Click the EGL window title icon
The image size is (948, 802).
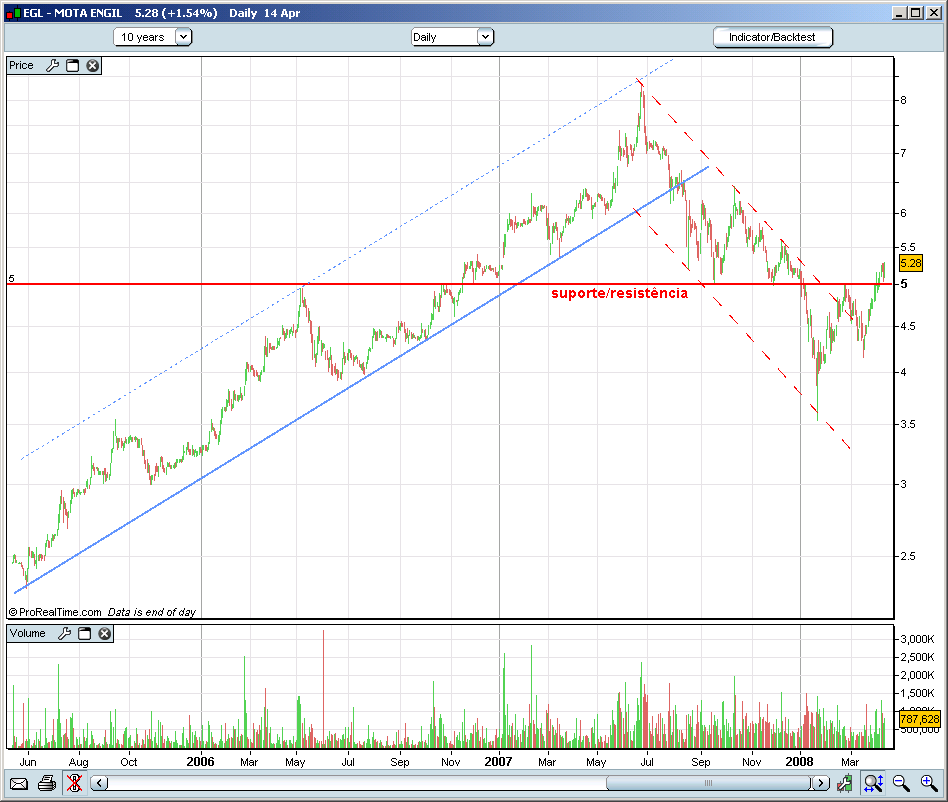(x=13, y=13)
